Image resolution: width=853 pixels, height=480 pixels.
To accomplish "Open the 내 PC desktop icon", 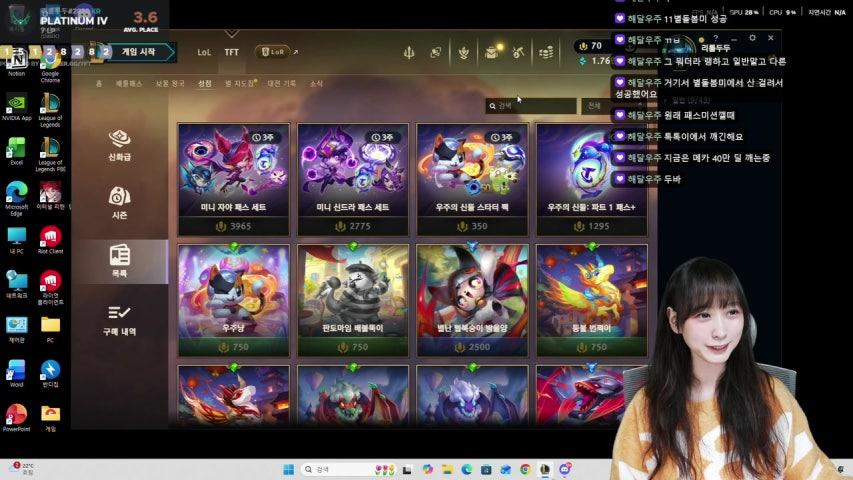I will [17, 241].
